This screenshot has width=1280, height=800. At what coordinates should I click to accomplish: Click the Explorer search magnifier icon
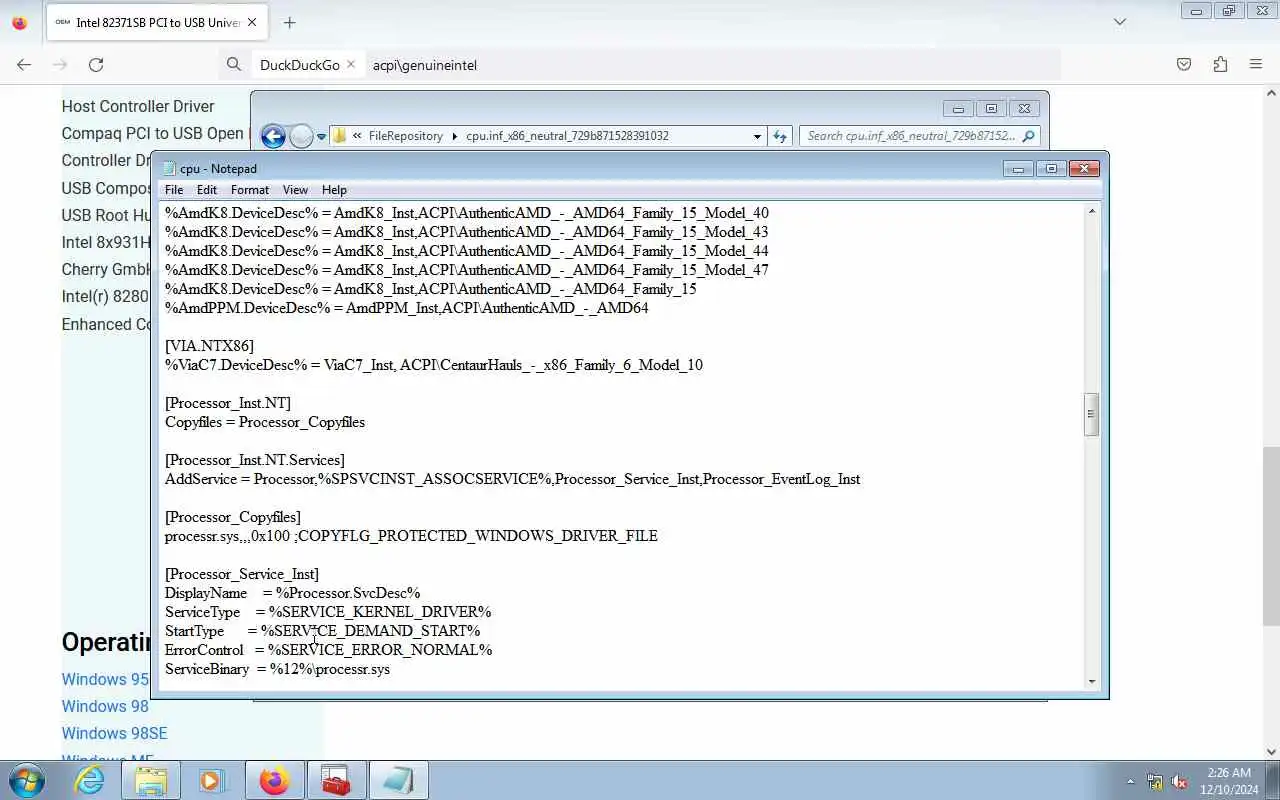click(1029, 136)
